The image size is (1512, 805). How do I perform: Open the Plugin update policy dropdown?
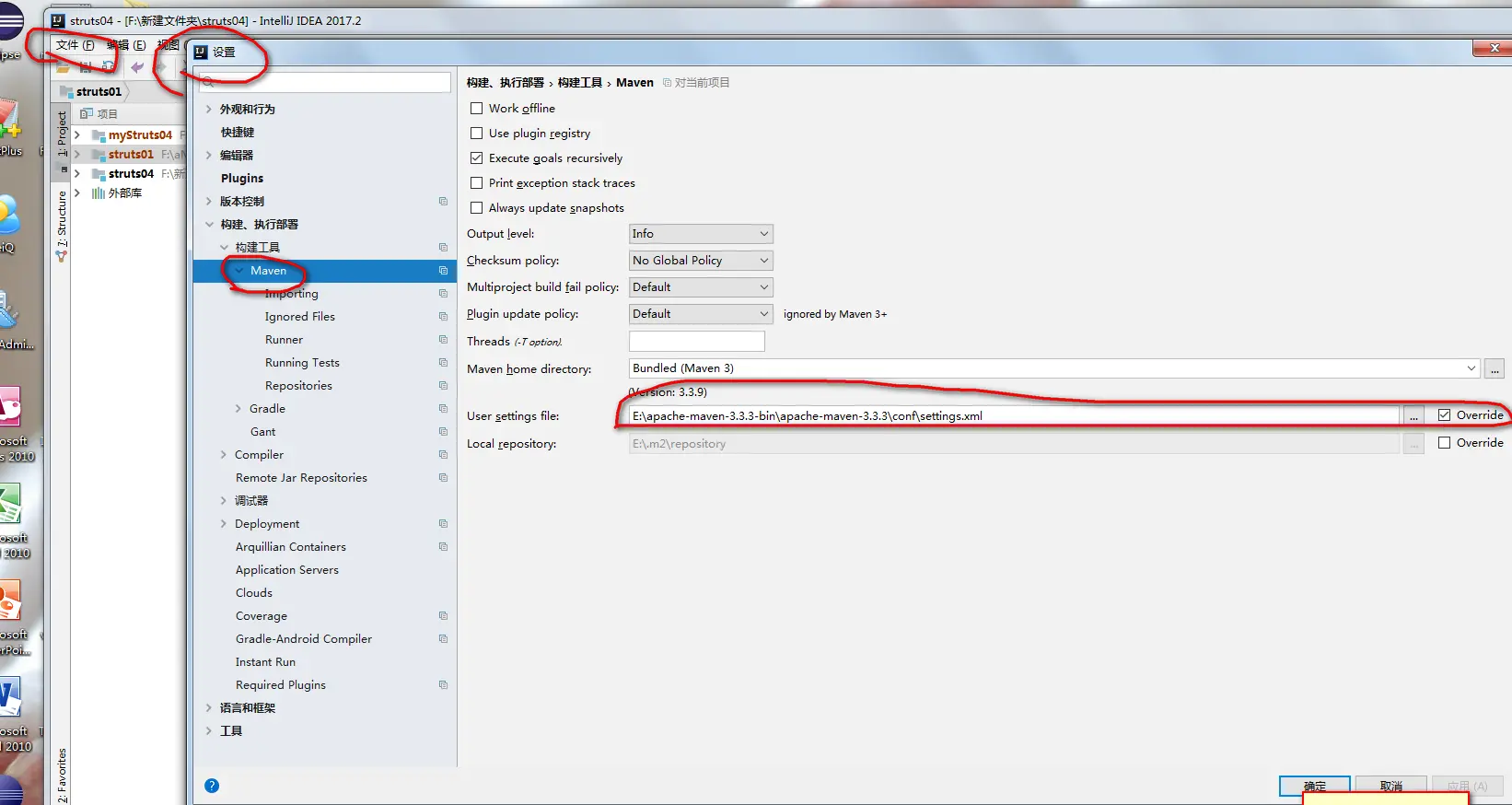coord(701,314)
